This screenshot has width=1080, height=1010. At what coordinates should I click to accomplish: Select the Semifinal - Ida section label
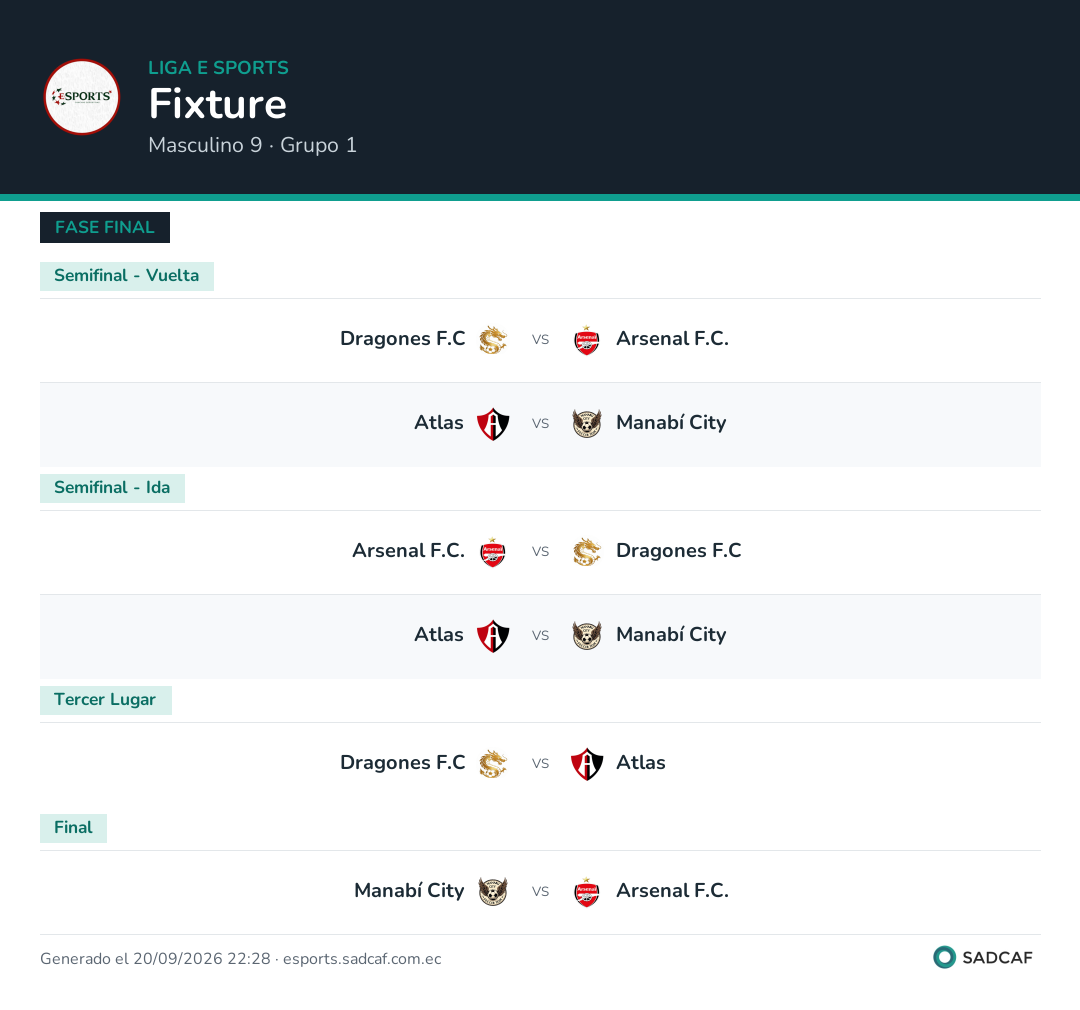[112, 488]
